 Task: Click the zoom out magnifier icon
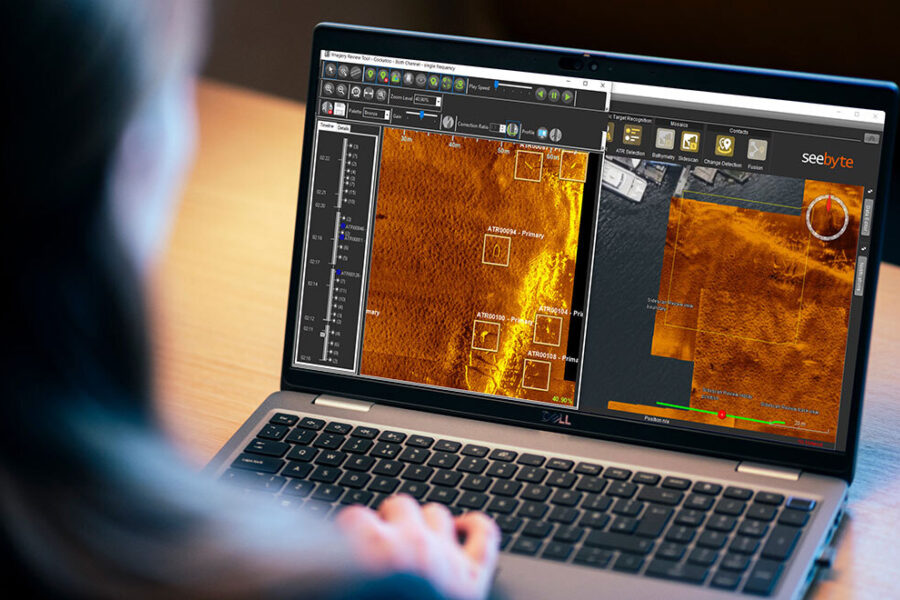pyautogui.click(x=342, y=90)
